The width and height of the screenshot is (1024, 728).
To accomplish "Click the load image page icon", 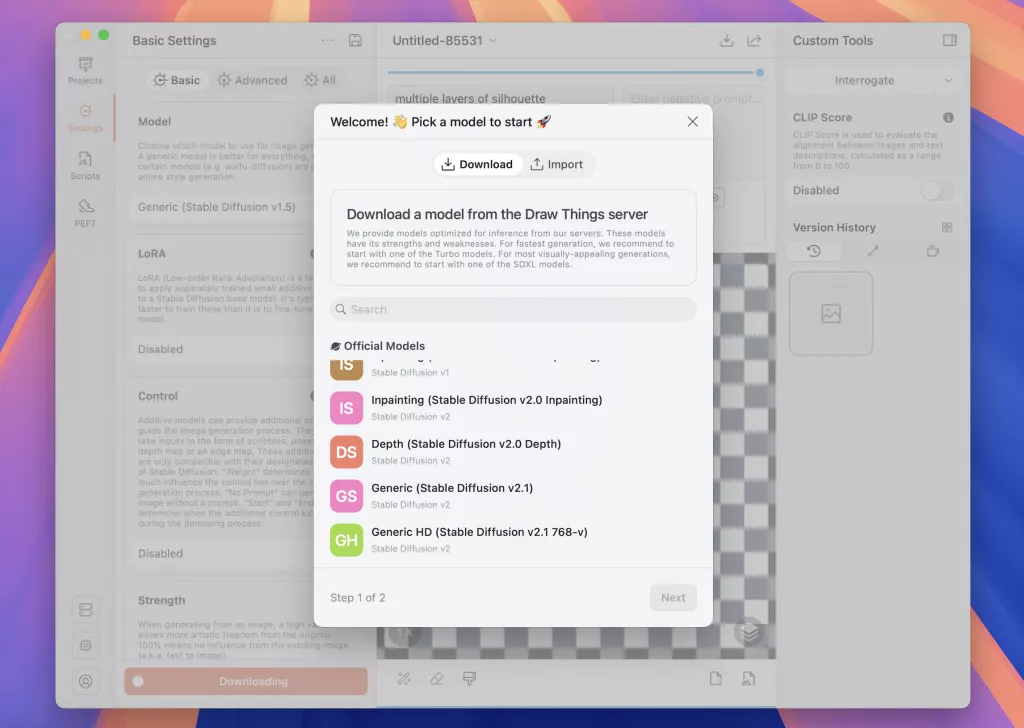I will tap(748, 679).
